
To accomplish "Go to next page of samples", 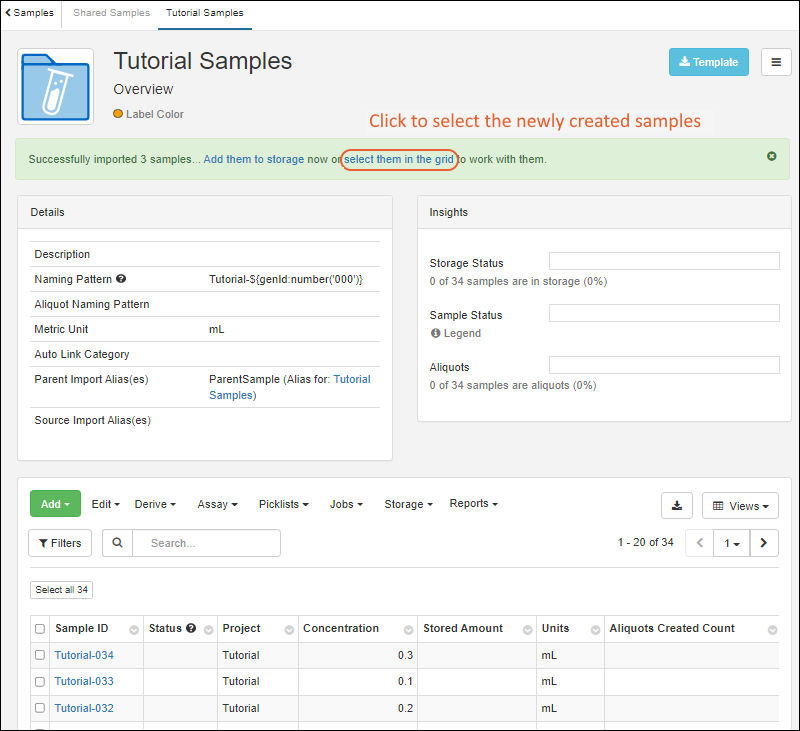I will coord(764,543).
